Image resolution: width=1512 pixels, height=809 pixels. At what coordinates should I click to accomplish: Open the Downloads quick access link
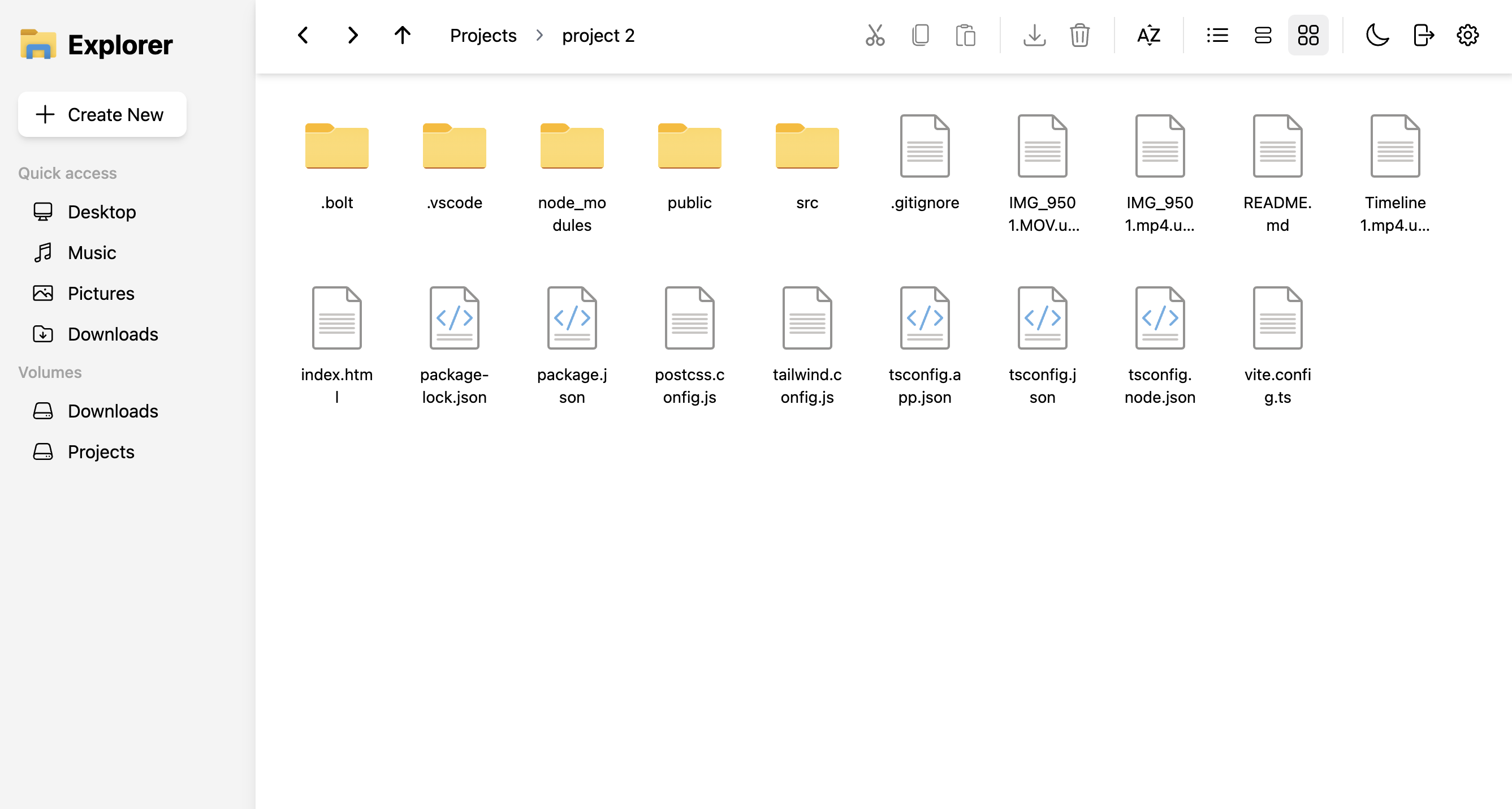(113, 333)
